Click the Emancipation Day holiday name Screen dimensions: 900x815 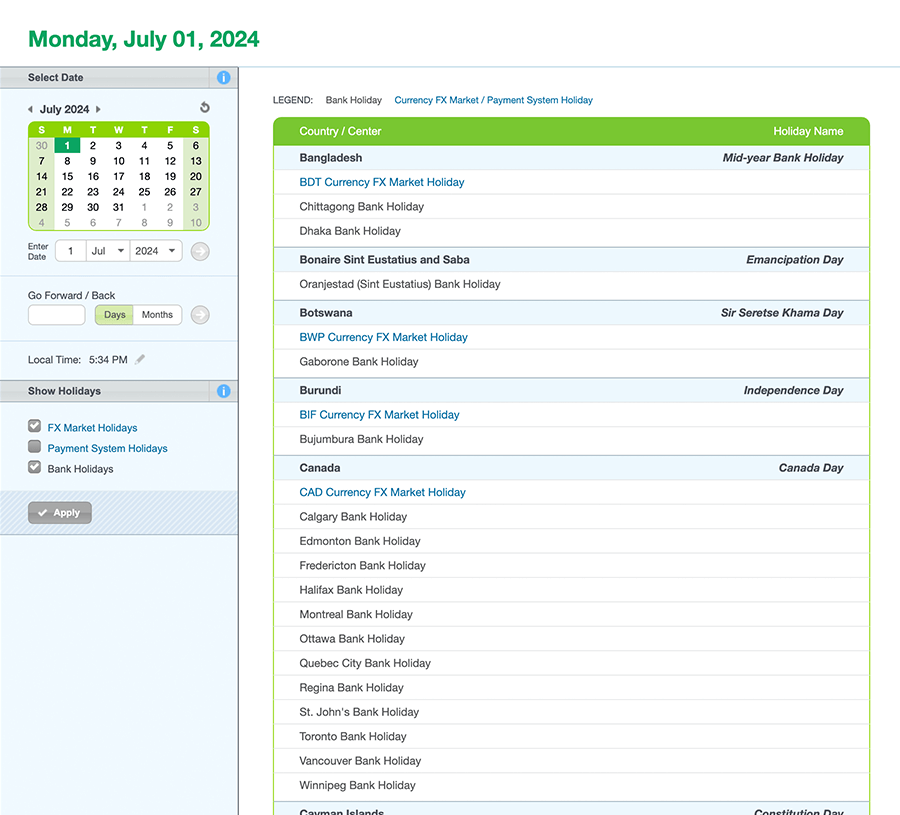(x=794, y=259)
